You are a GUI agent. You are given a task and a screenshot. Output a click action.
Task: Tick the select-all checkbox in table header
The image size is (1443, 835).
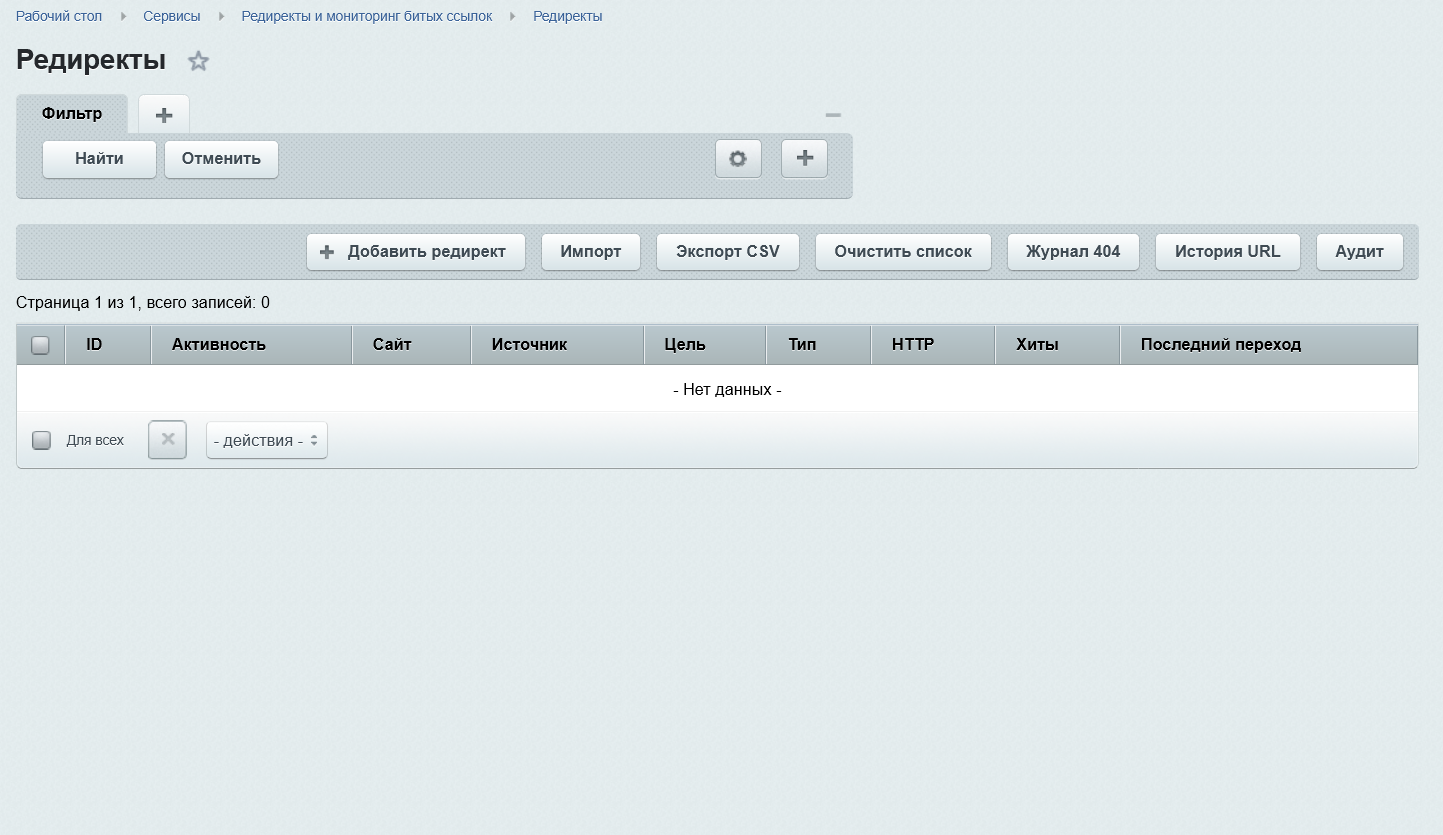click(x=41, y=345)
